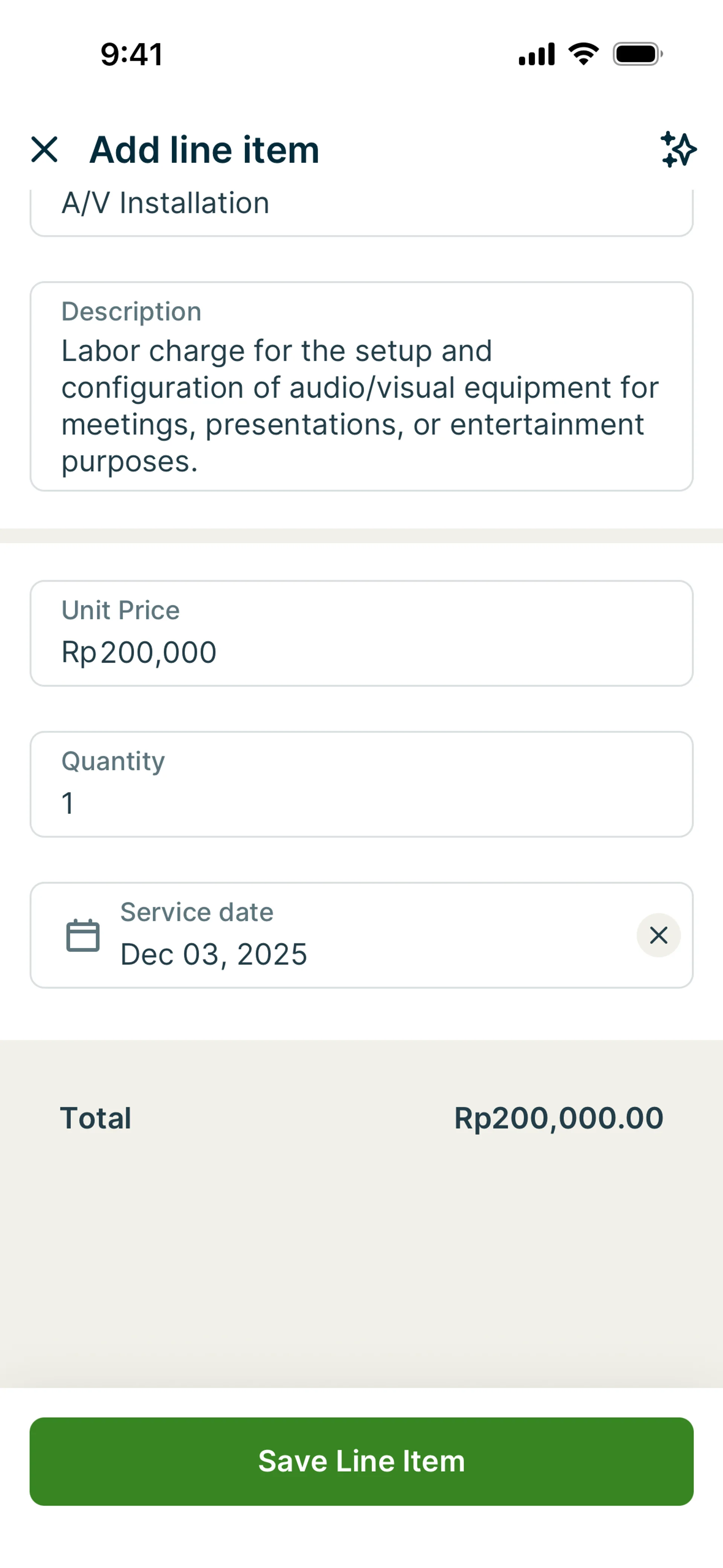
Task: Tap the Wi-Fi status icon
Action: [583, 54]
